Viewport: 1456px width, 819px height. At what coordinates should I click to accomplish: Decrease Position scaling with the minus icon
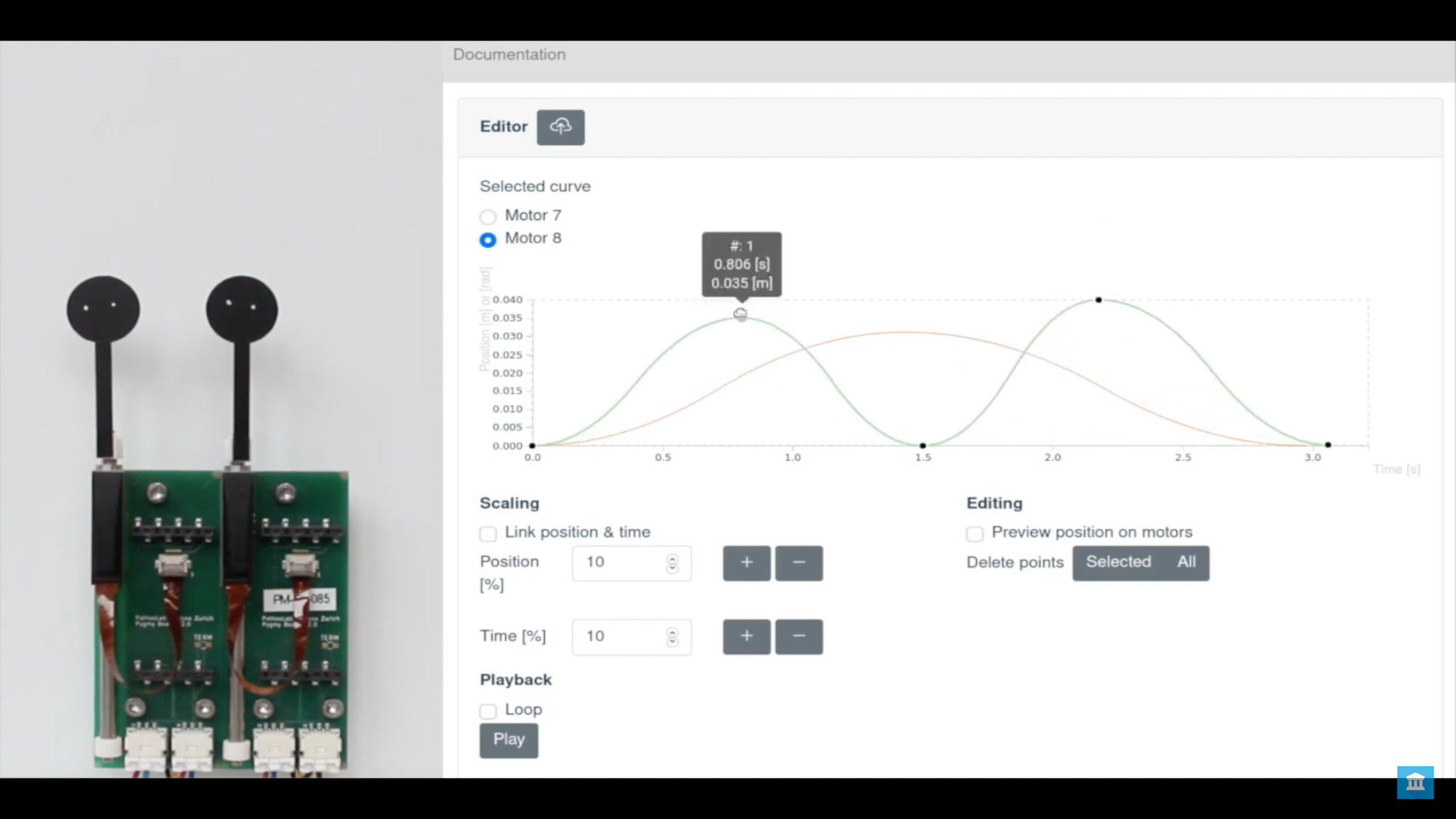[798, 563]
